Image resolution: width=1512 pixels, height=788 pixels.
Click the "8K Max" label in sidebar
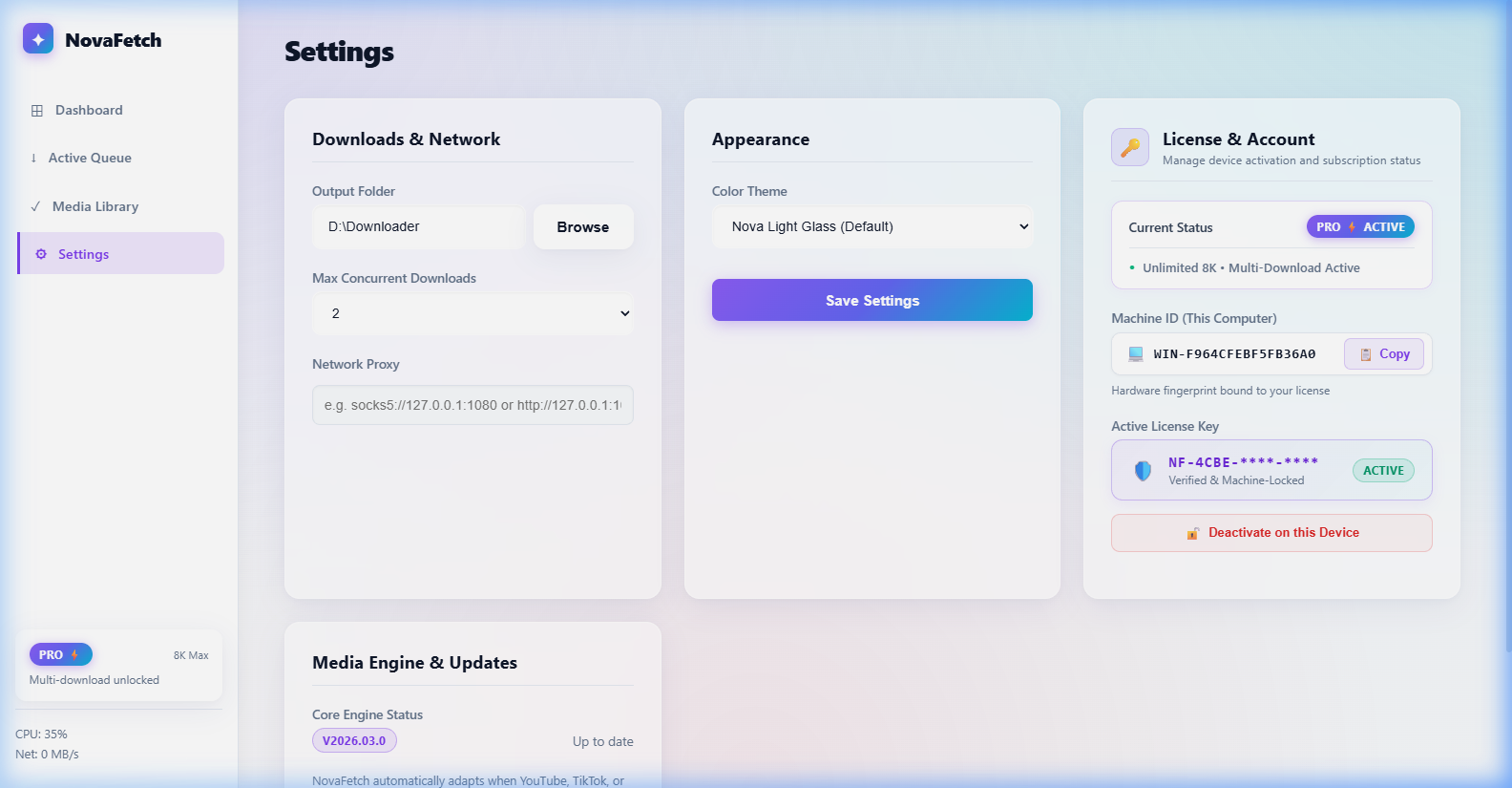pyautogui.click(x=191, y=655)
